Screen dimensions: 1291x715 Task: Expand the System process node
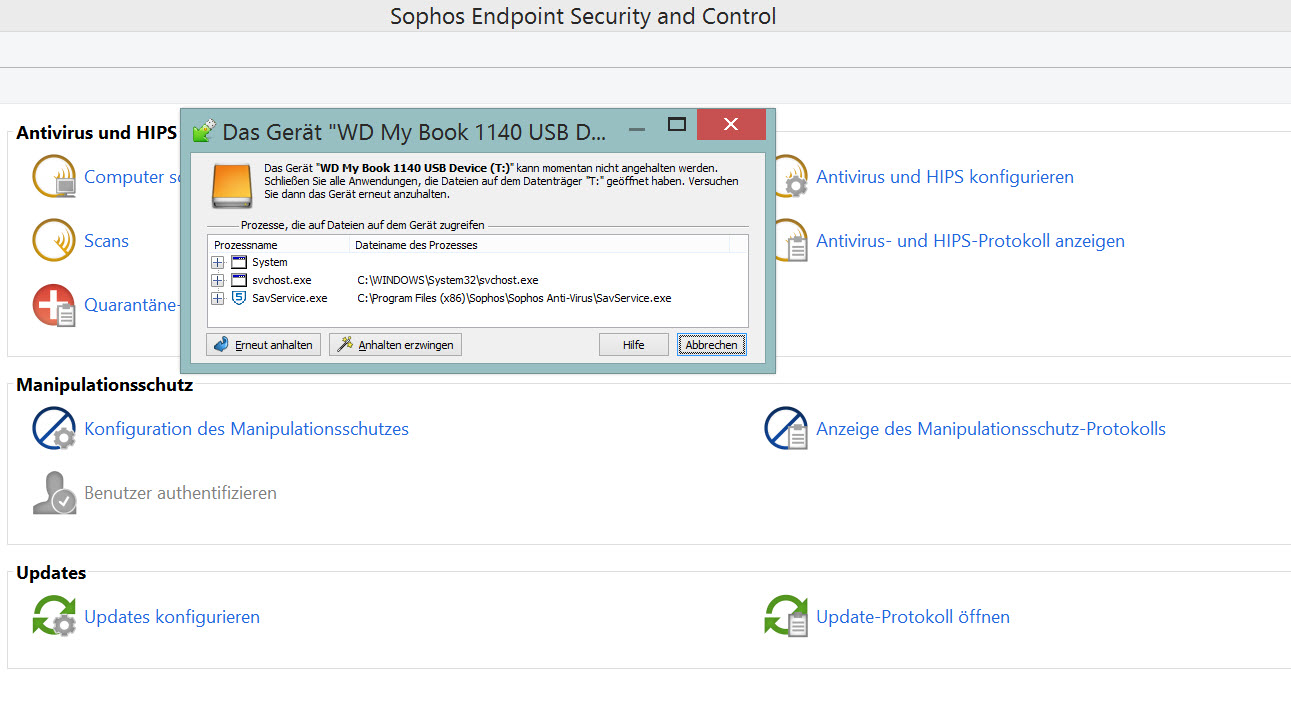click(218, 262)
